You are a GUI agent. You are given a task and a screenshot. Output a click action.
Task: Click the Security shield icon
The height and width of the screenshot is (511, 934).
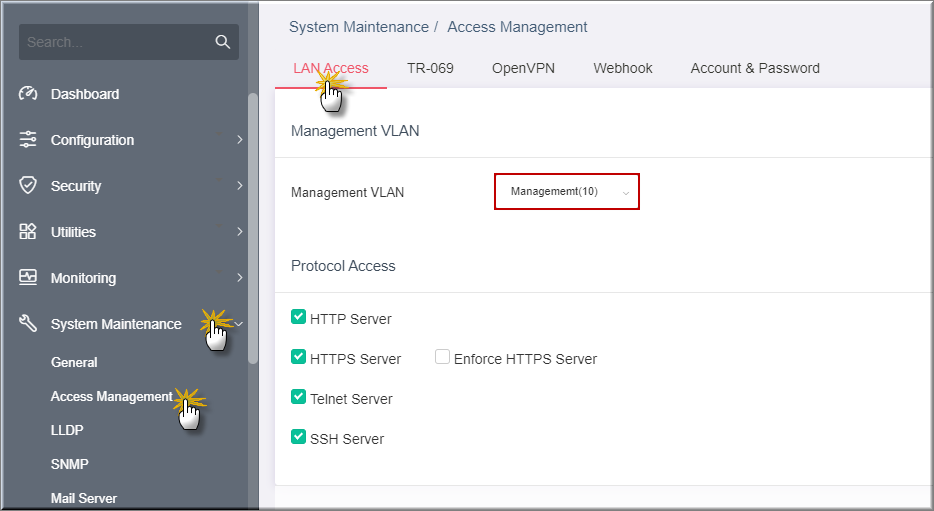click(27, 185)
